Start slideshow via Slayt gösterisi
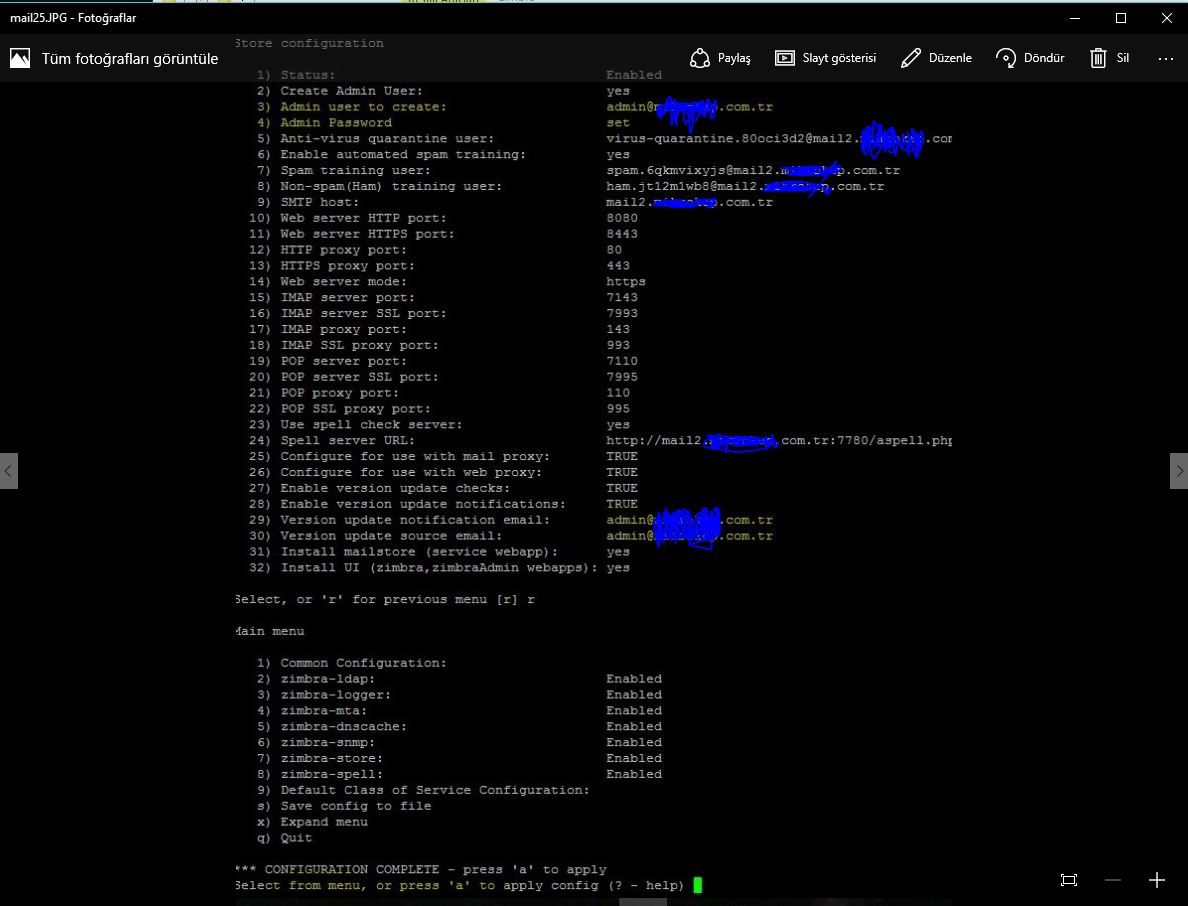 tap(825, 58)
